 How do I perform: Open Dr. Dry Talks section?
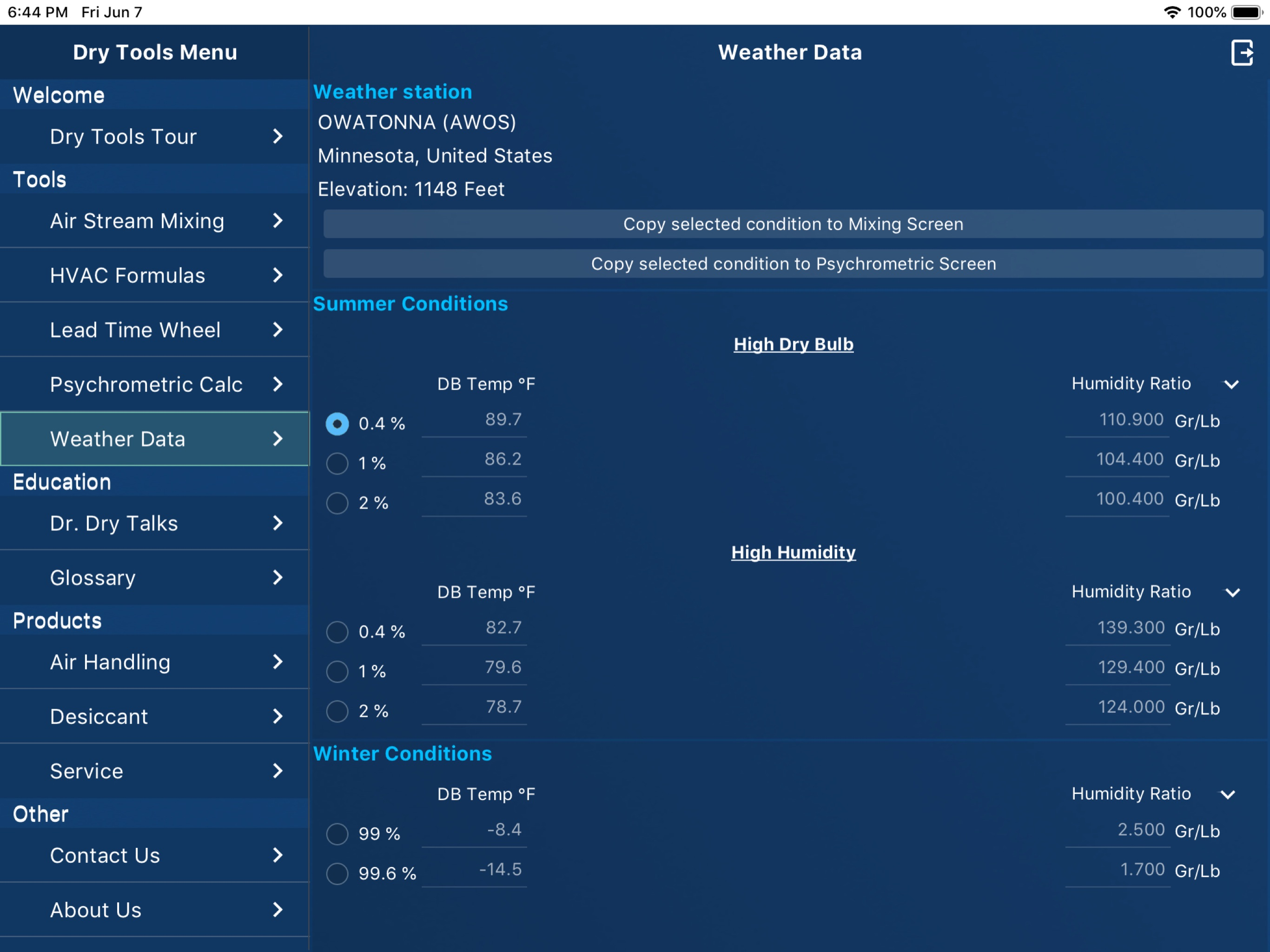click(x=154, y=523)
